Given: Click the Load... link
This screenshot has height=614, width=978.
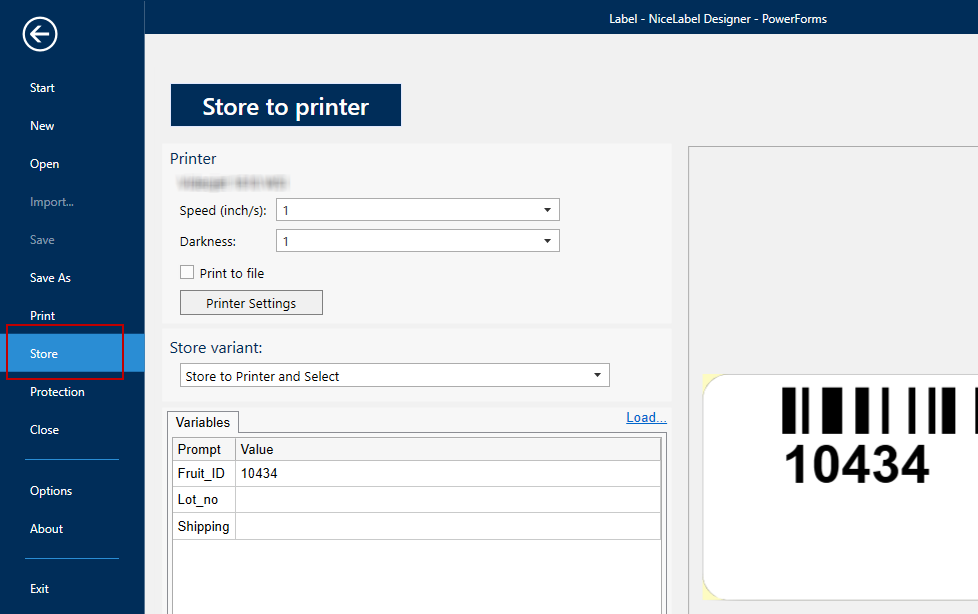Looking at the screenshot, I should click(646, 417).
